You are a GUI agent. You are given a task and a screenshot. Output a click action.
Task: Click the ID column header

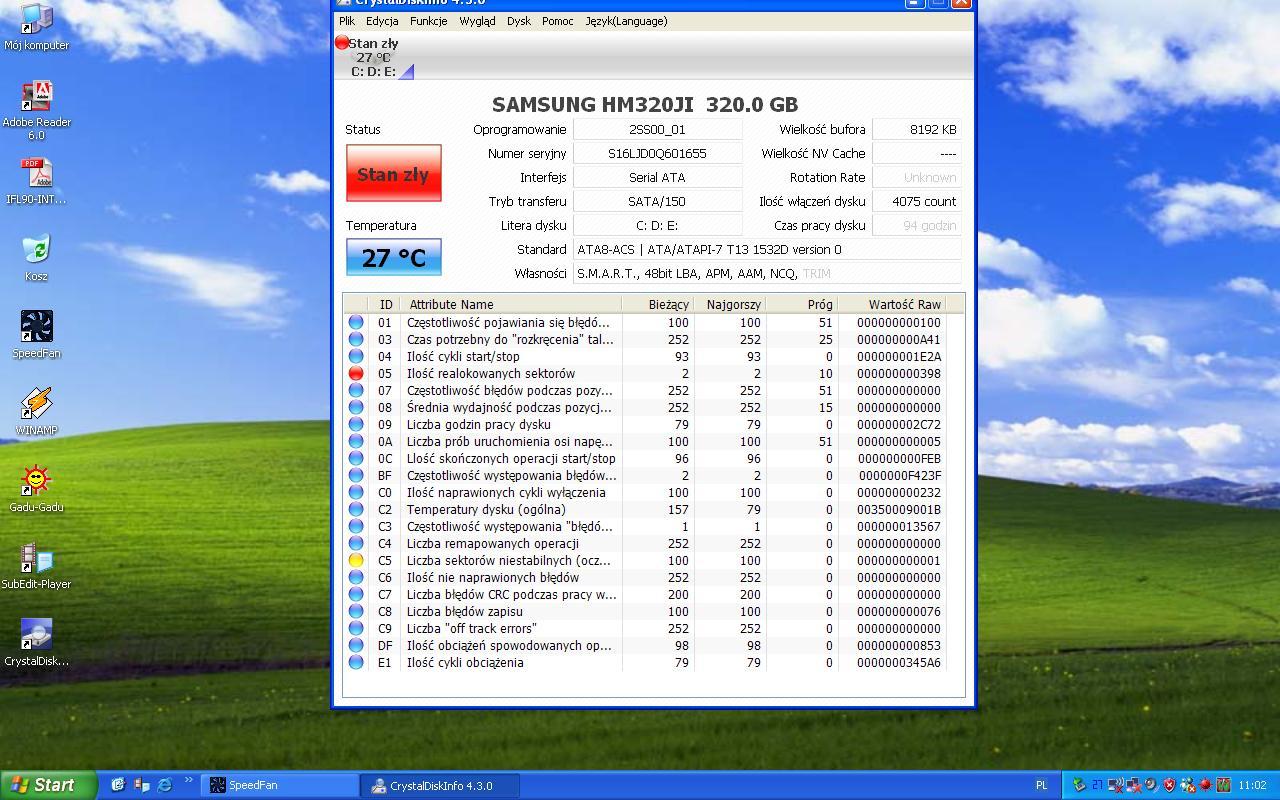tap(385, 304)
